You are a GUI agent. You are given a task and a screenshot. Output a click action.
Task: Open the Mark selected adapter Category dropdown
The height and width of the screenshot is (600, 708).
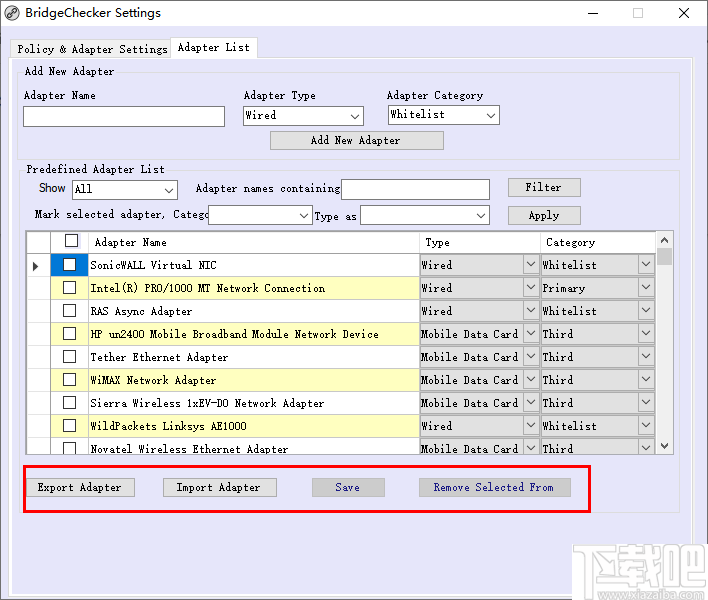coord(260,215)
